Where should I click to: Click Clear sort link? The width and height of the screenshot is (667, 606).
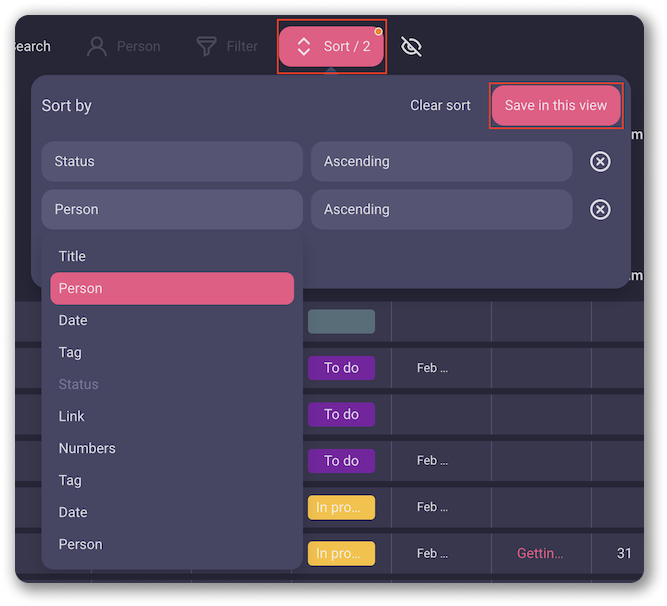click(440, 105)
